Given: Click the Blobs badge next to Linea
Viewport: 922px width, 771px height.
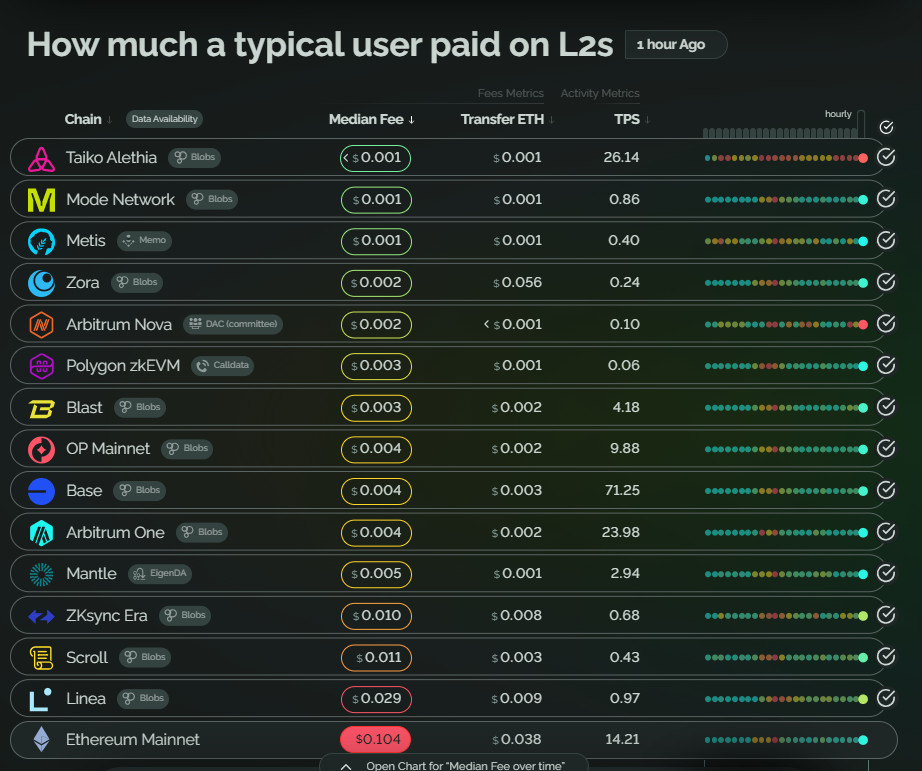Looking at the screenshot, I should click(x=143, y=698).
